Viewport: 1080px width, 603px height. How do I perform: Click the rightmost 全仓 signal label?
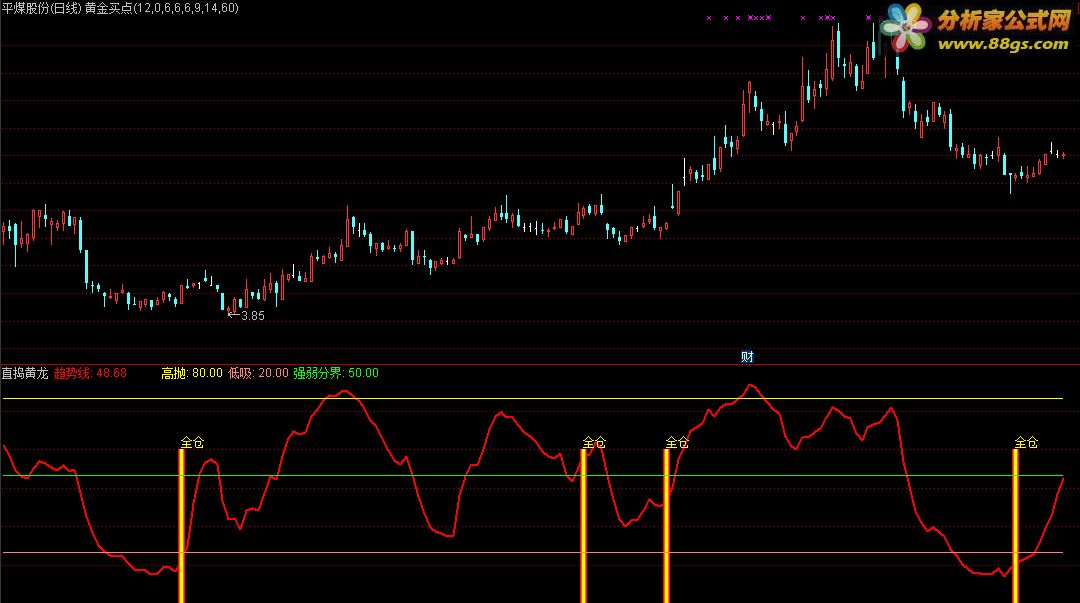pyautogui.click(x=1026, y=442)
